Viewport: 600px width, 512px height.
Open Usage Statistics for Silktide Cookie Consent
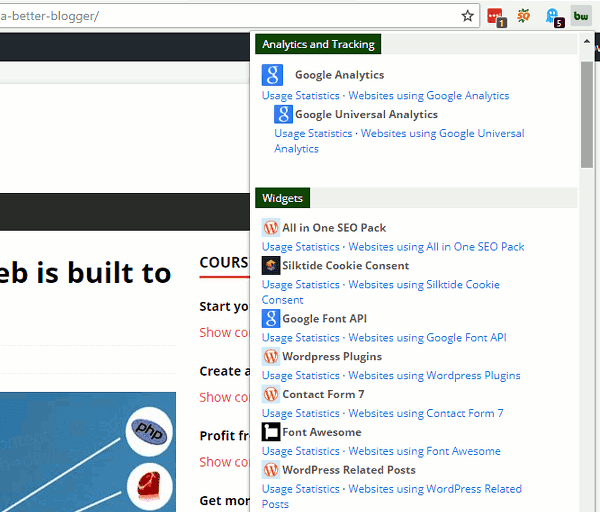301,285
